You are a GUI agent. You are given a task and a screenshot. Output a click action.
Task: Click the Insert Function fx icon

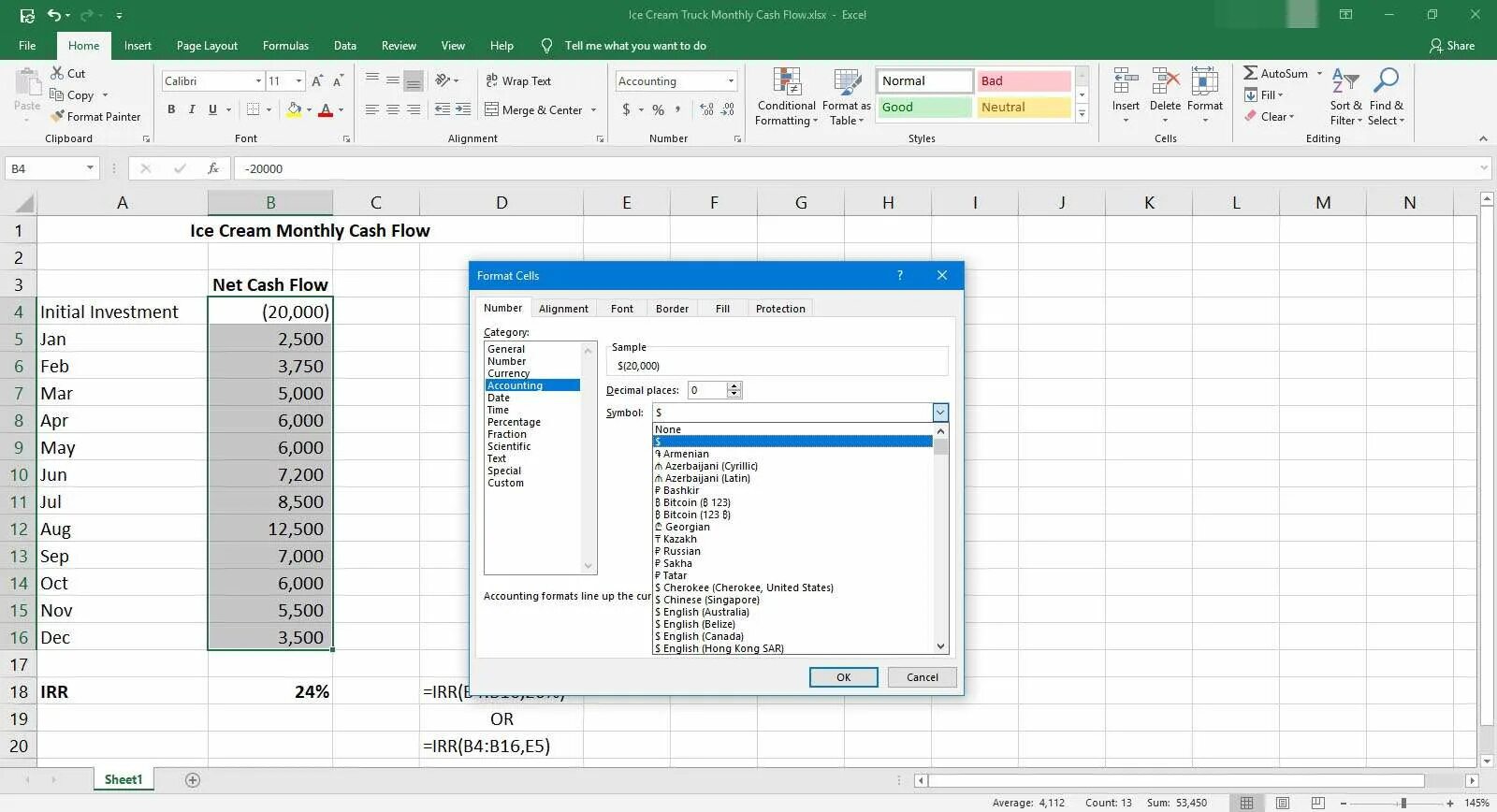[213, 168]
